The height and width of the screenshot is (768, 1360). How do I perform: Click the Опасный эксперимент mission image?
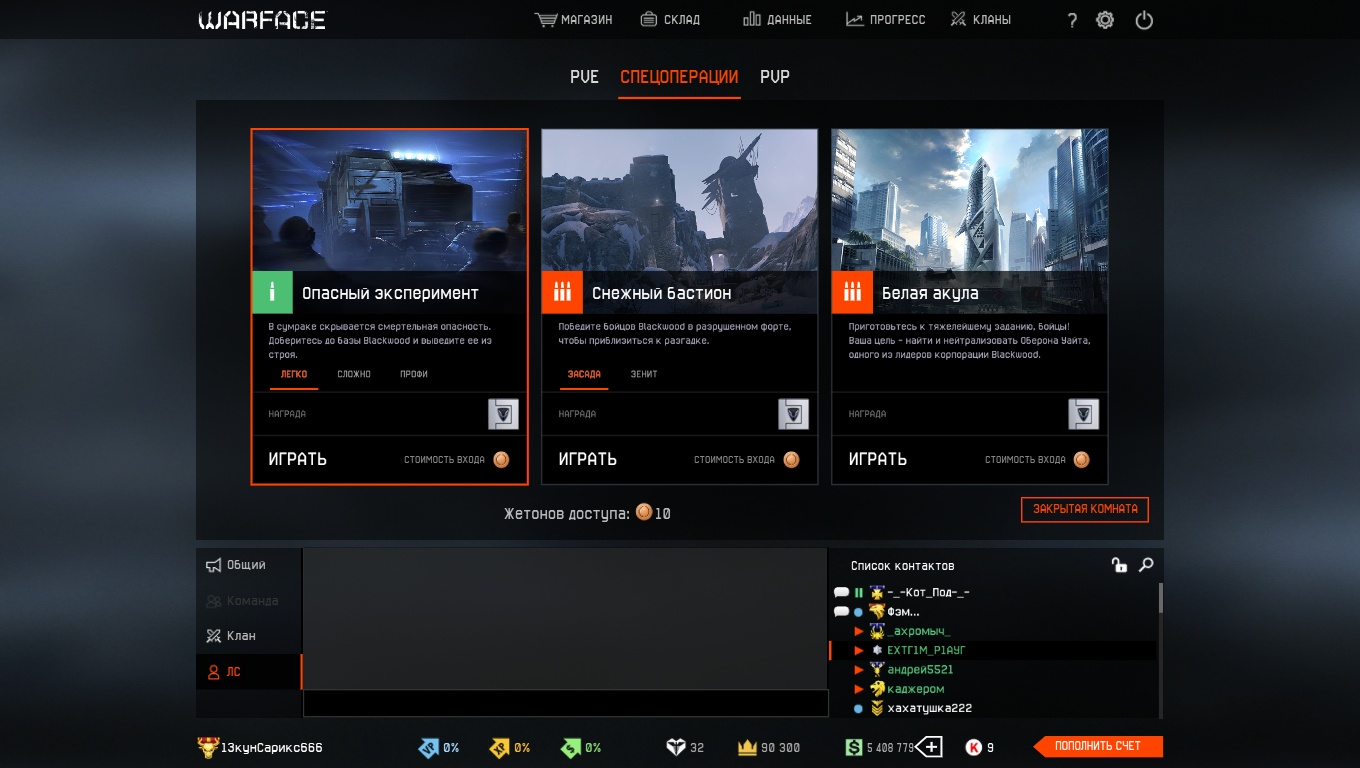[x=390, y=200]
